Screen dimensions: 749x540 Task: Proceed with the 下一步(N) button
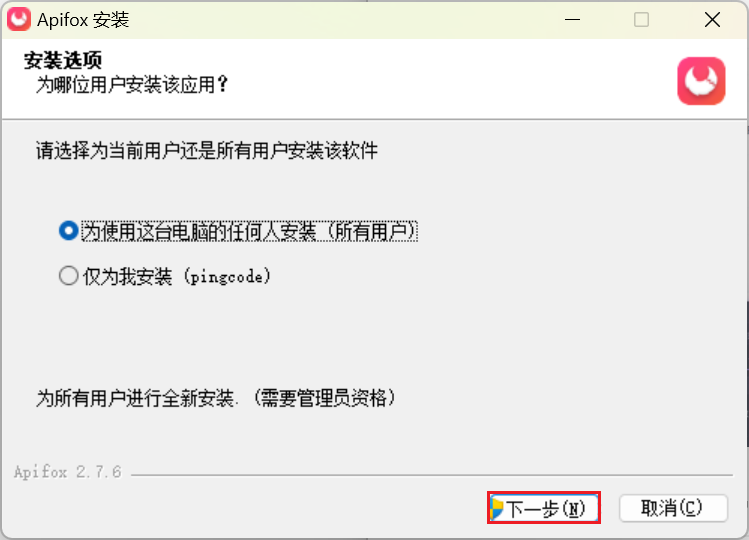tap(544, 508)
